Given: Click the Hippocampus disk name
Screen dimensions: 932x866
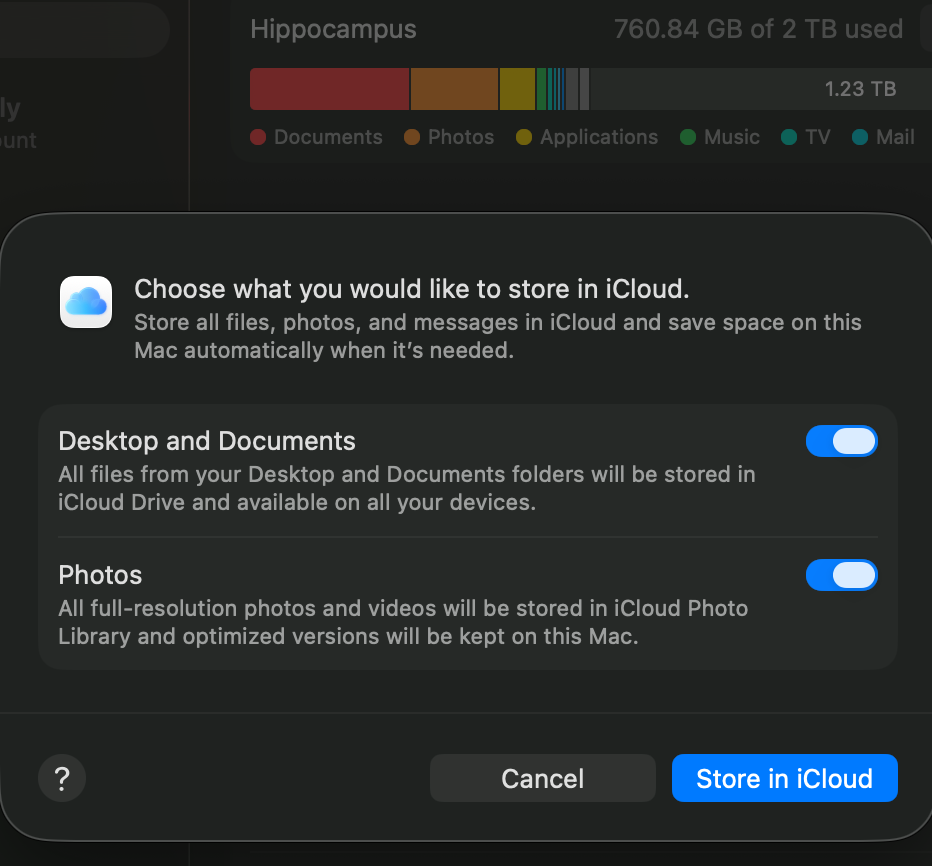Looking at the screenshot, I should coord(333,29).
